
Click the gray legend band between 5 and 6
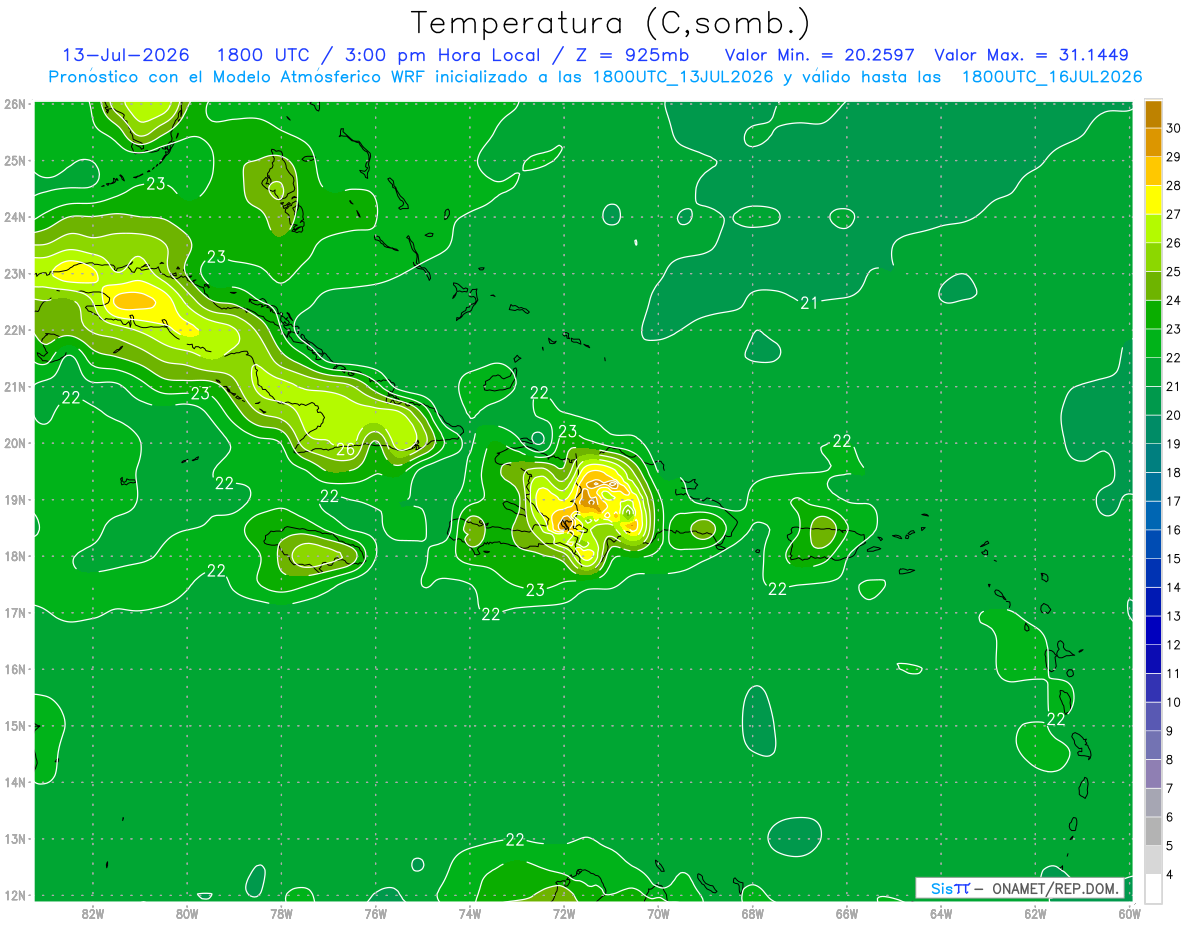1153,831
